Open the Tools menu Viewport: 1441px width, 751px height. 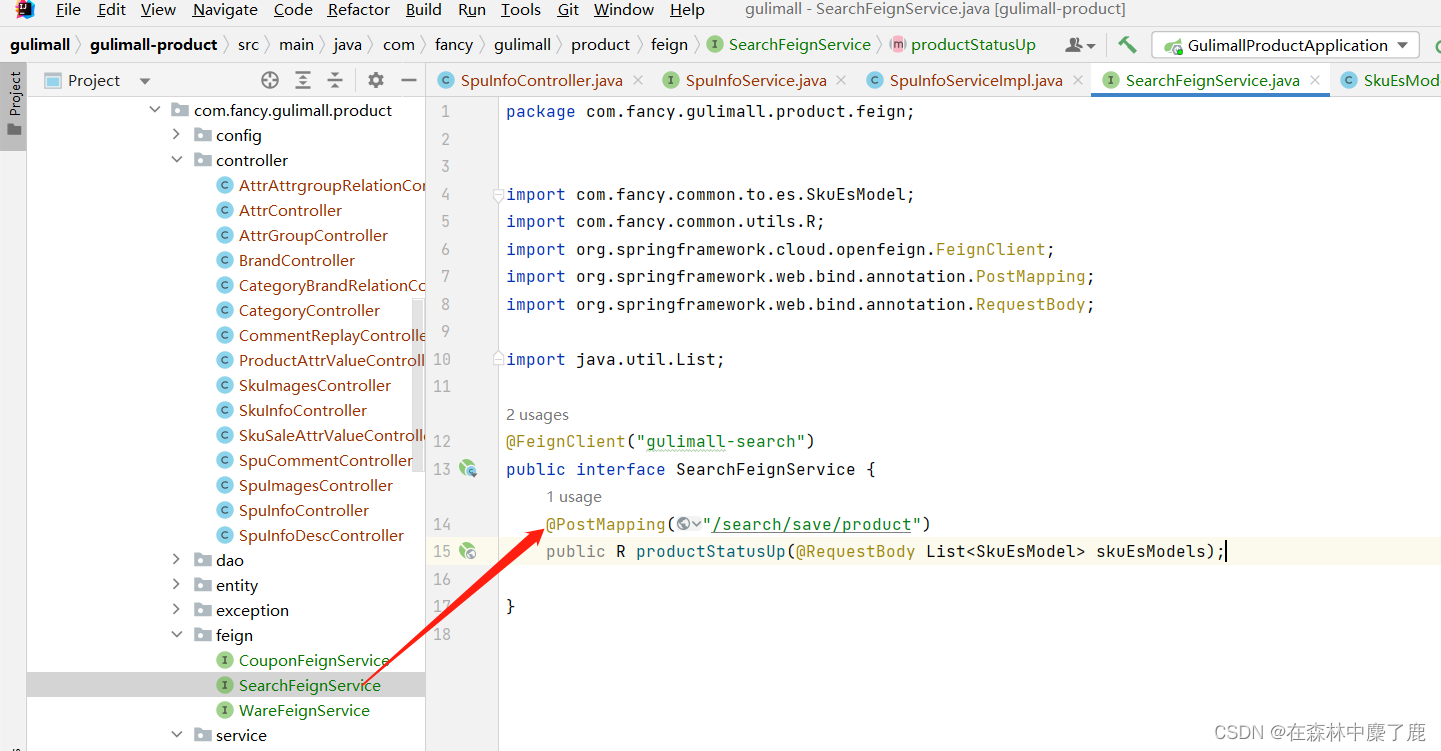coord(520,10)
